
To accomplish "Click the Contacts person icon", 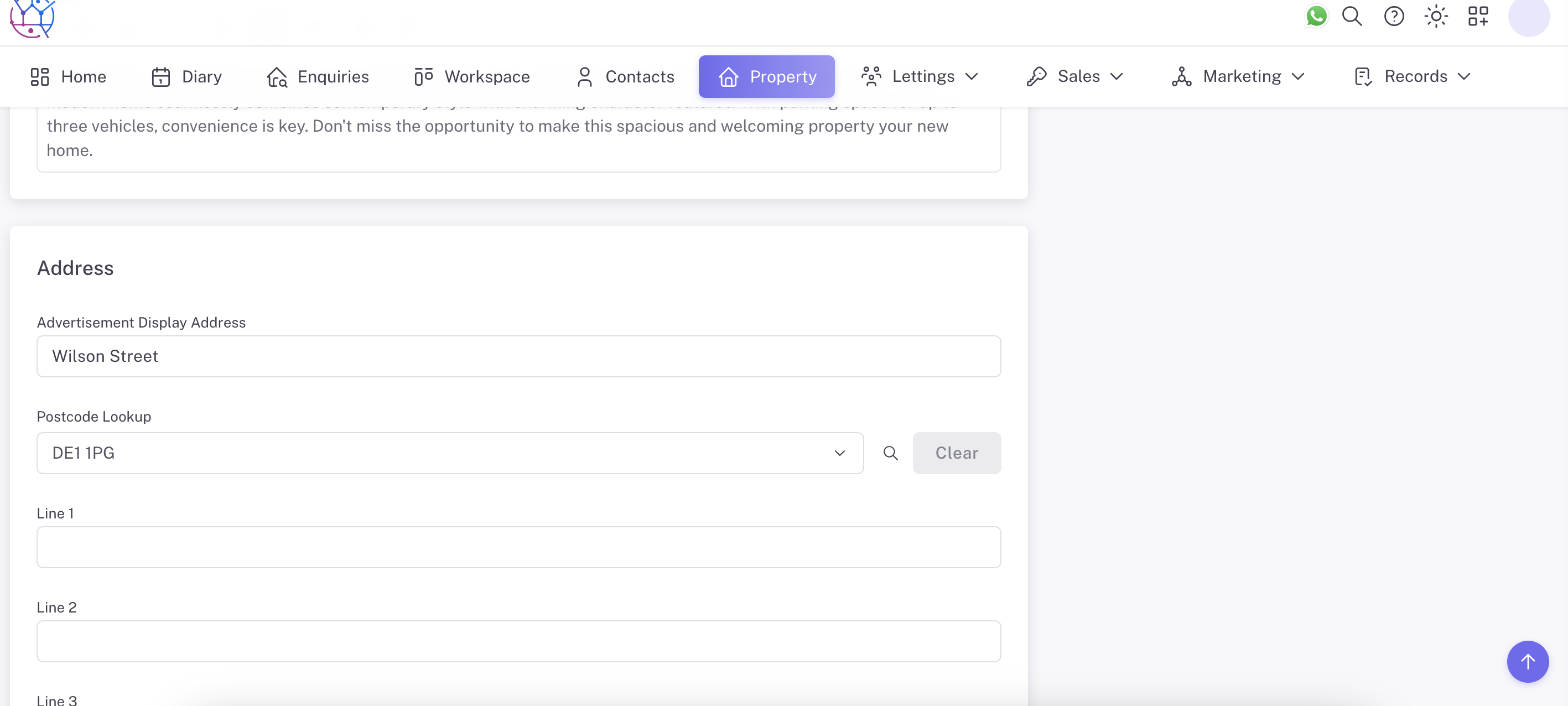I will 585,77.
